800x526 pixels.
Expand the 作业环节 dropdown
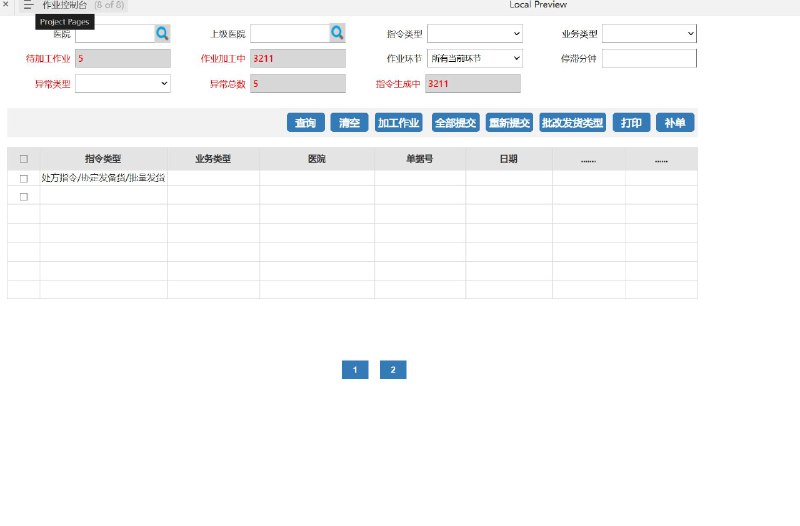click(475, 58)
